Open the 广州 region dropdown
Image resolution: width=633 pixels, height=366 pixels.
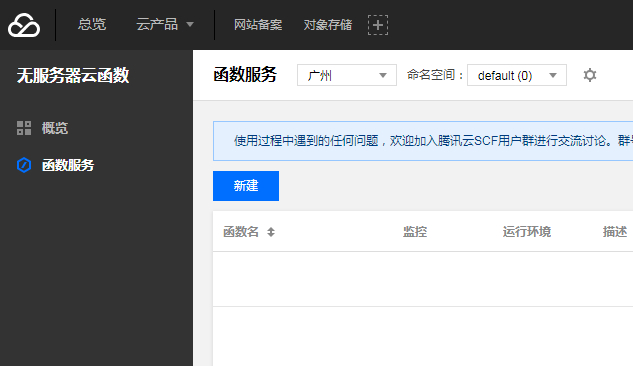click(347, 75)
